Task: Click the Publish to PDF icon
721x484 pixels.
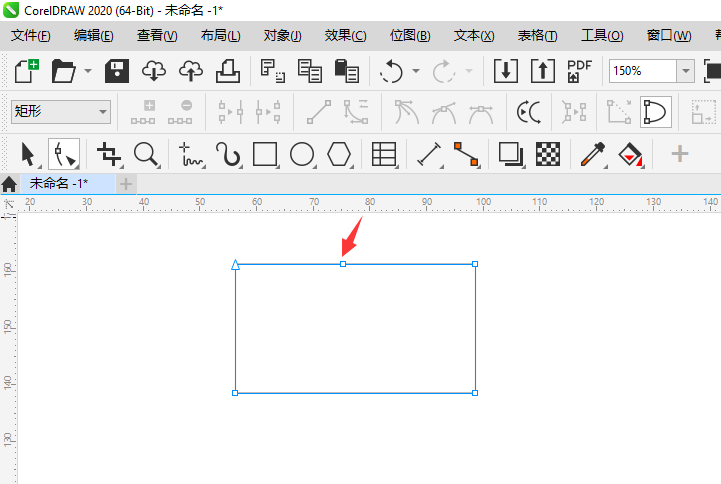Action: point(579,71)
